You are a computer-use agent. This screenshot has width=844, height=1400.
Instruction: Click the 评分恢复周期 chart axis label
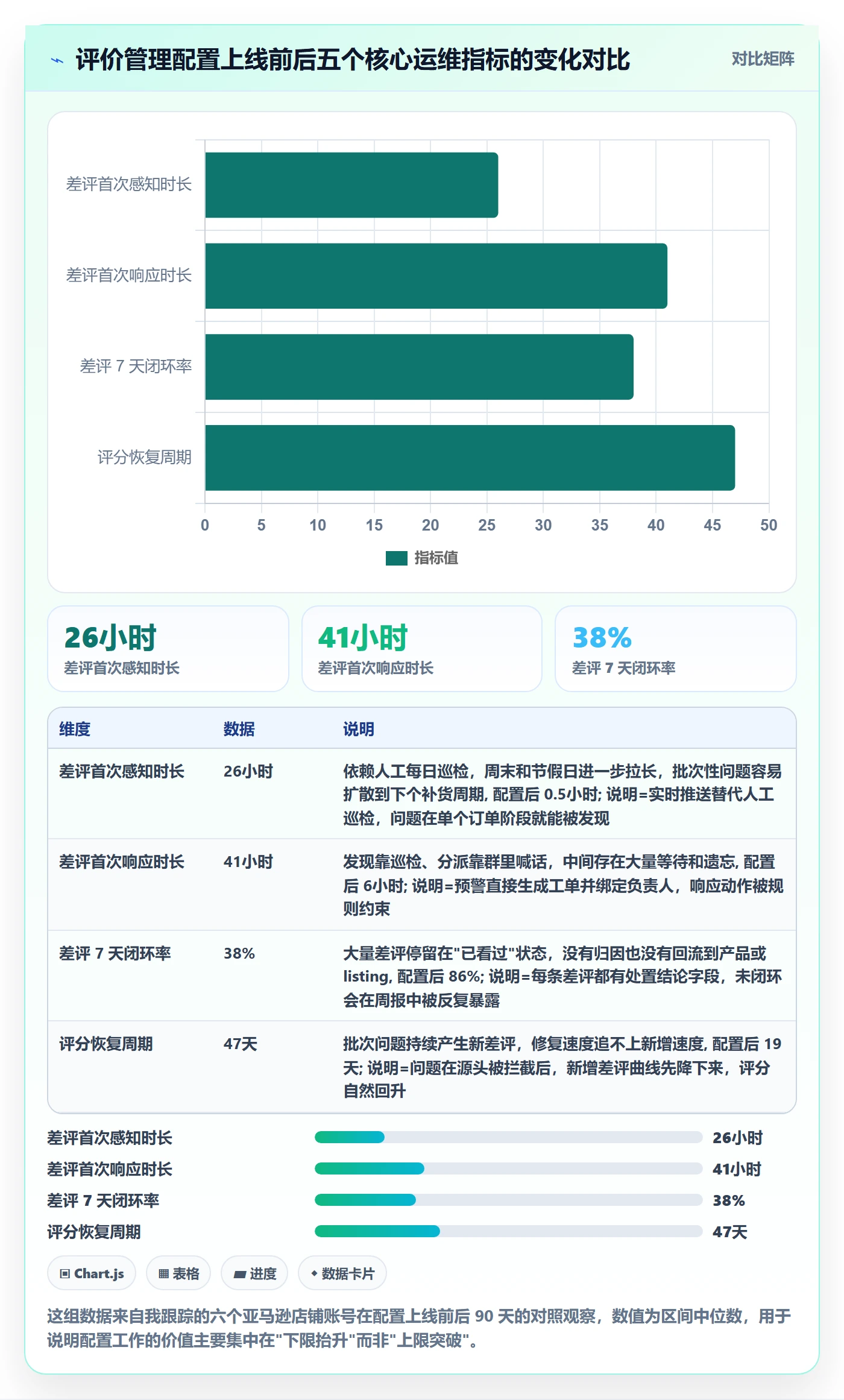145,458
